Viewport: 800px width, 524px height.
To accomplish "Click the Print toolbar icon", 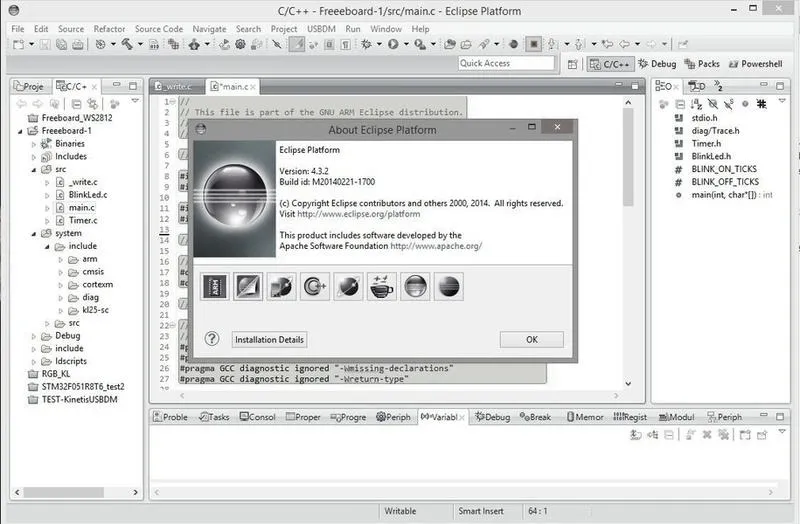I will tap(78, 44).
